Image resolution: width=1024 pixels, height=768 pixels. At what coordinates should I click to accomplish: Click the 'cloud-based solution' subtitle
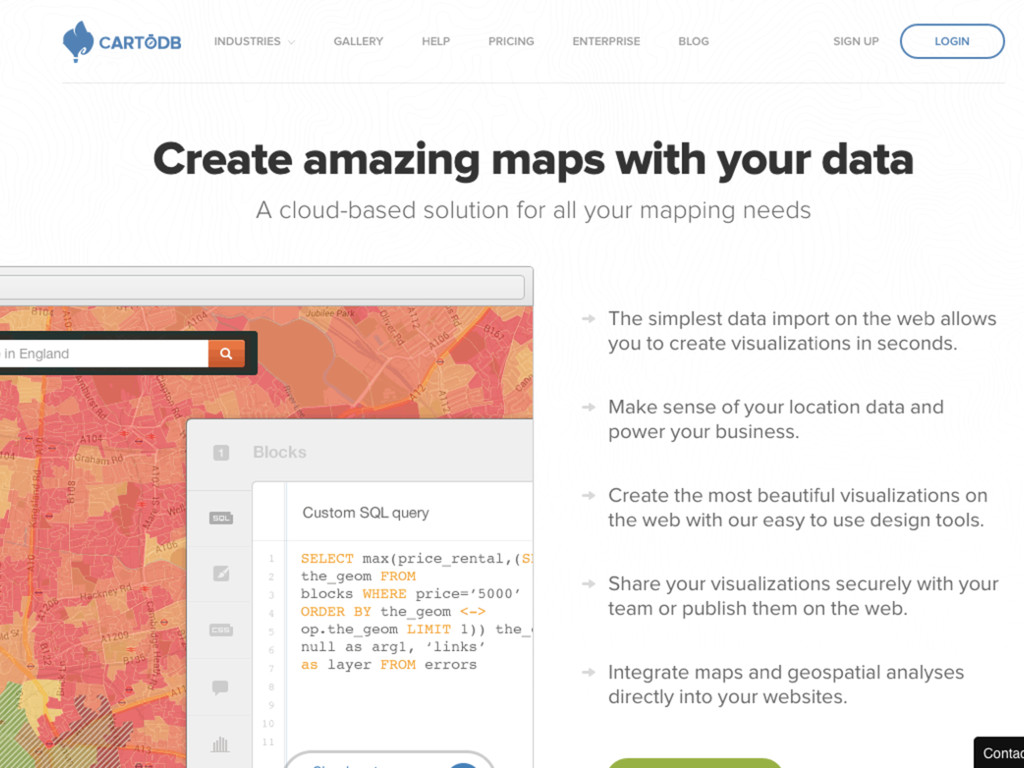533,210
